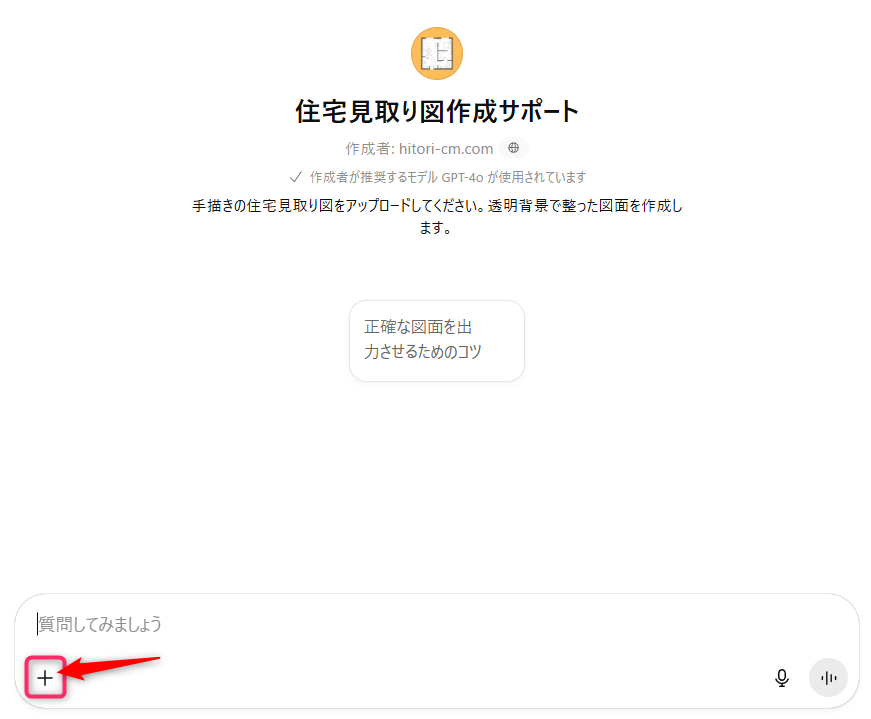This screenshot has width=871, height=719.
Task: Click the 住宅見取り図作成サポート title
Action: point(437,111)
